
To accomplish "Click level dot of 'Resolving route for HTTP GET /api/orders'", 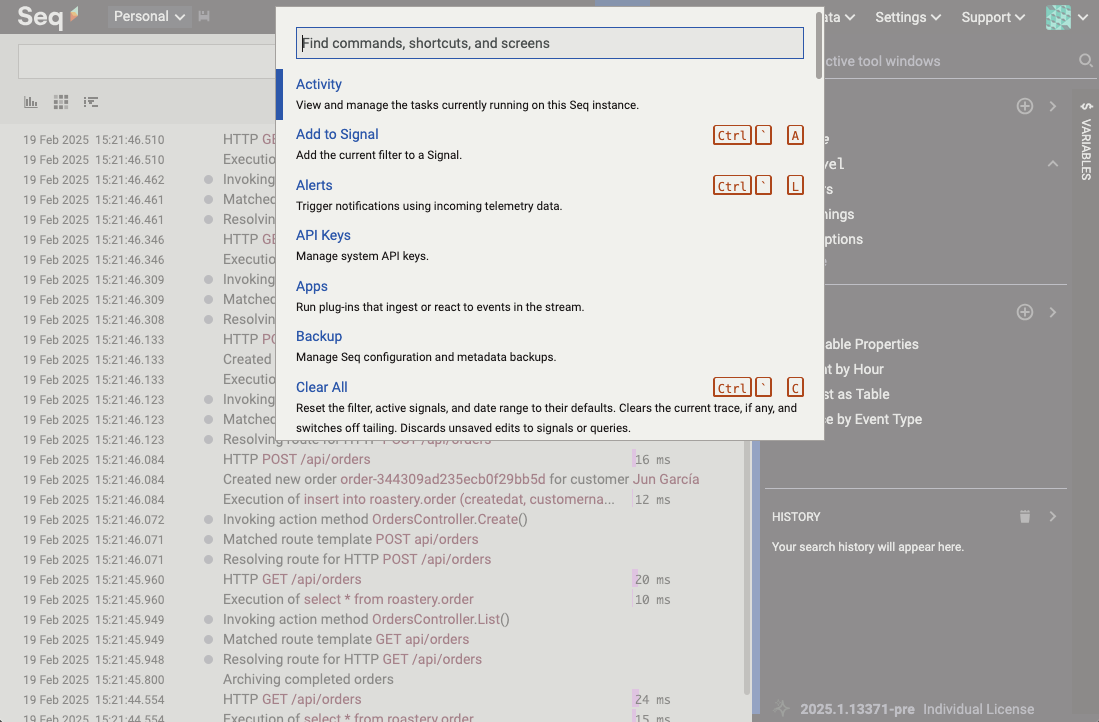I will tap(208, 660).
